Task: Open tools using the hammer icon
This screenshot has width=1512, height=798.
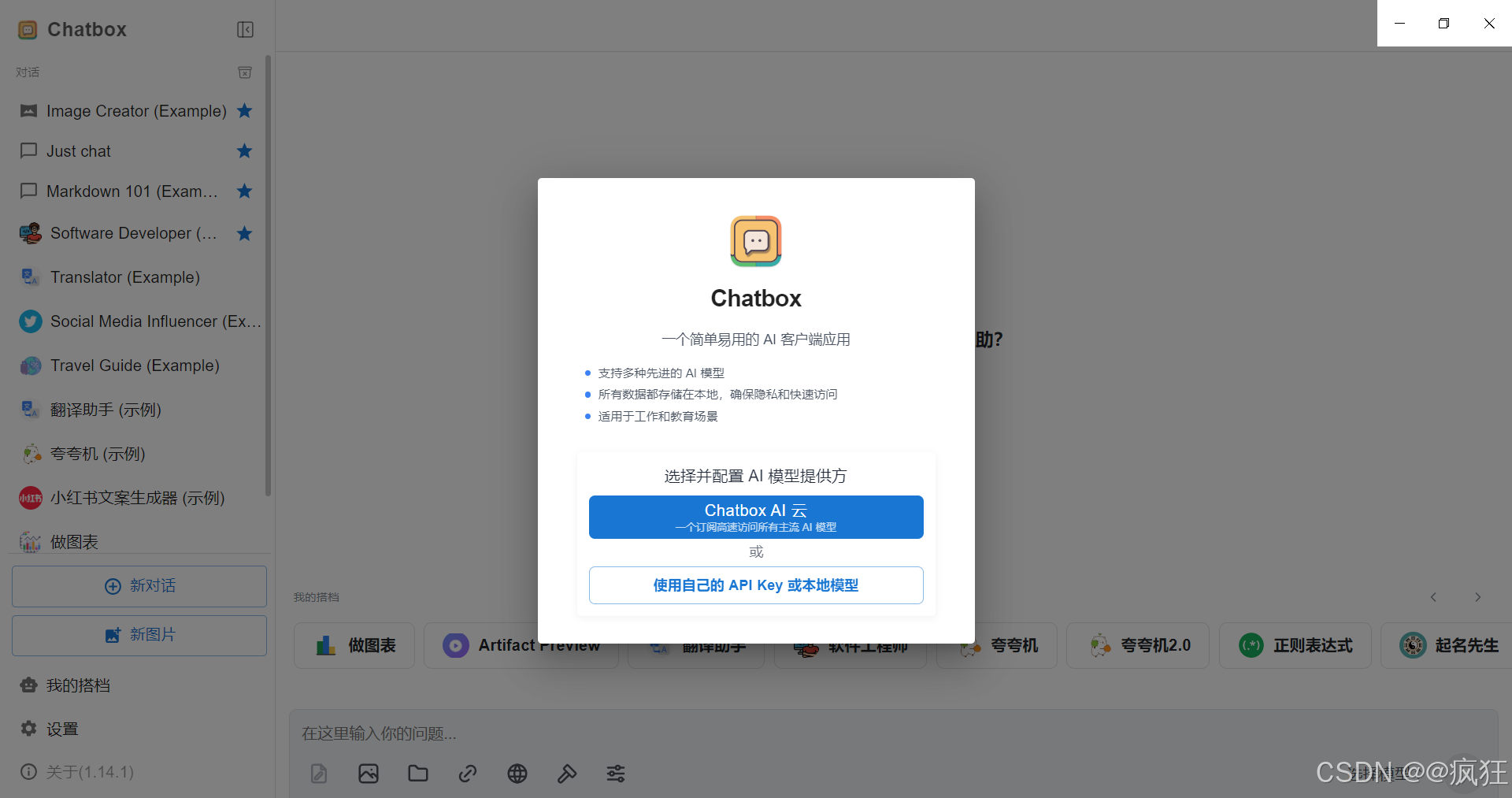Action: point(566,773)
